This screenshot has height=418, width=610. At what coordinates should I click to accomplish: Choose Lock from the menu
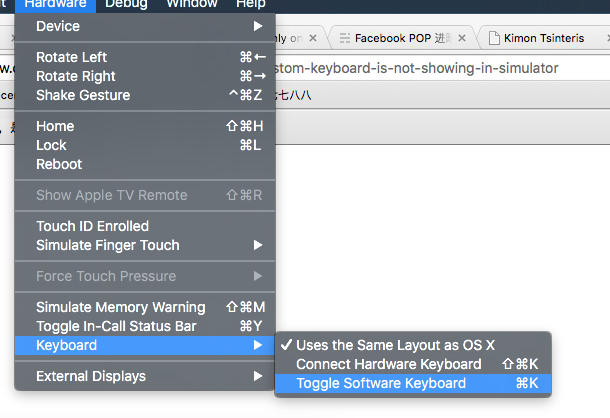pyautogui.click(x=52, y=145)
